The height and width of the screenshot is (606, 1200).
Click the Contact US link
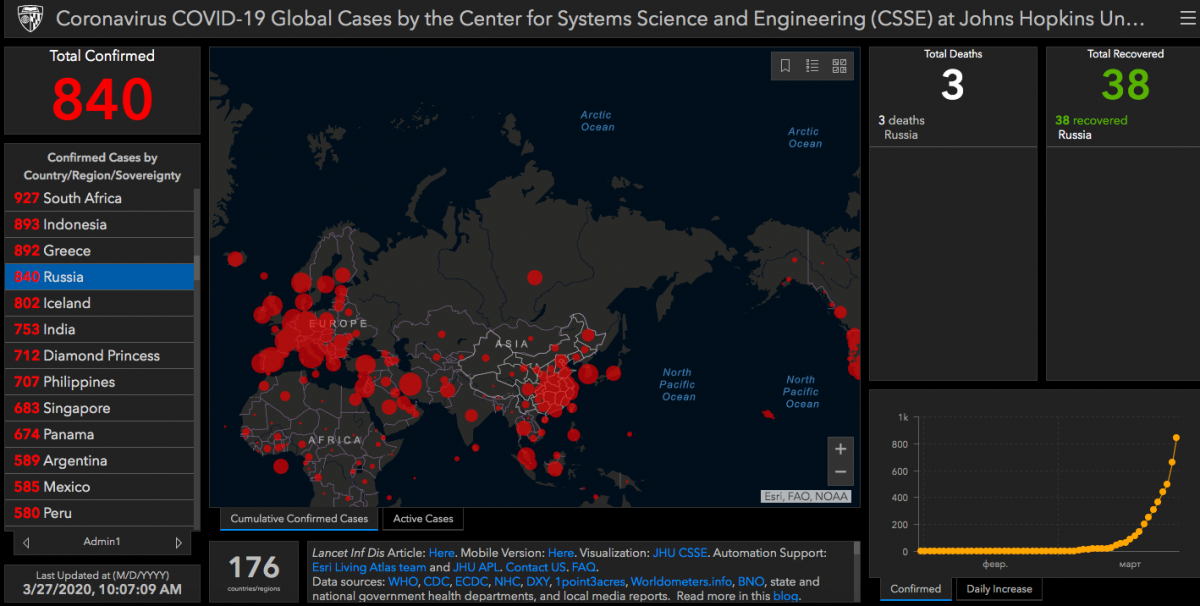pyautogui.click(x=535, y=567)
